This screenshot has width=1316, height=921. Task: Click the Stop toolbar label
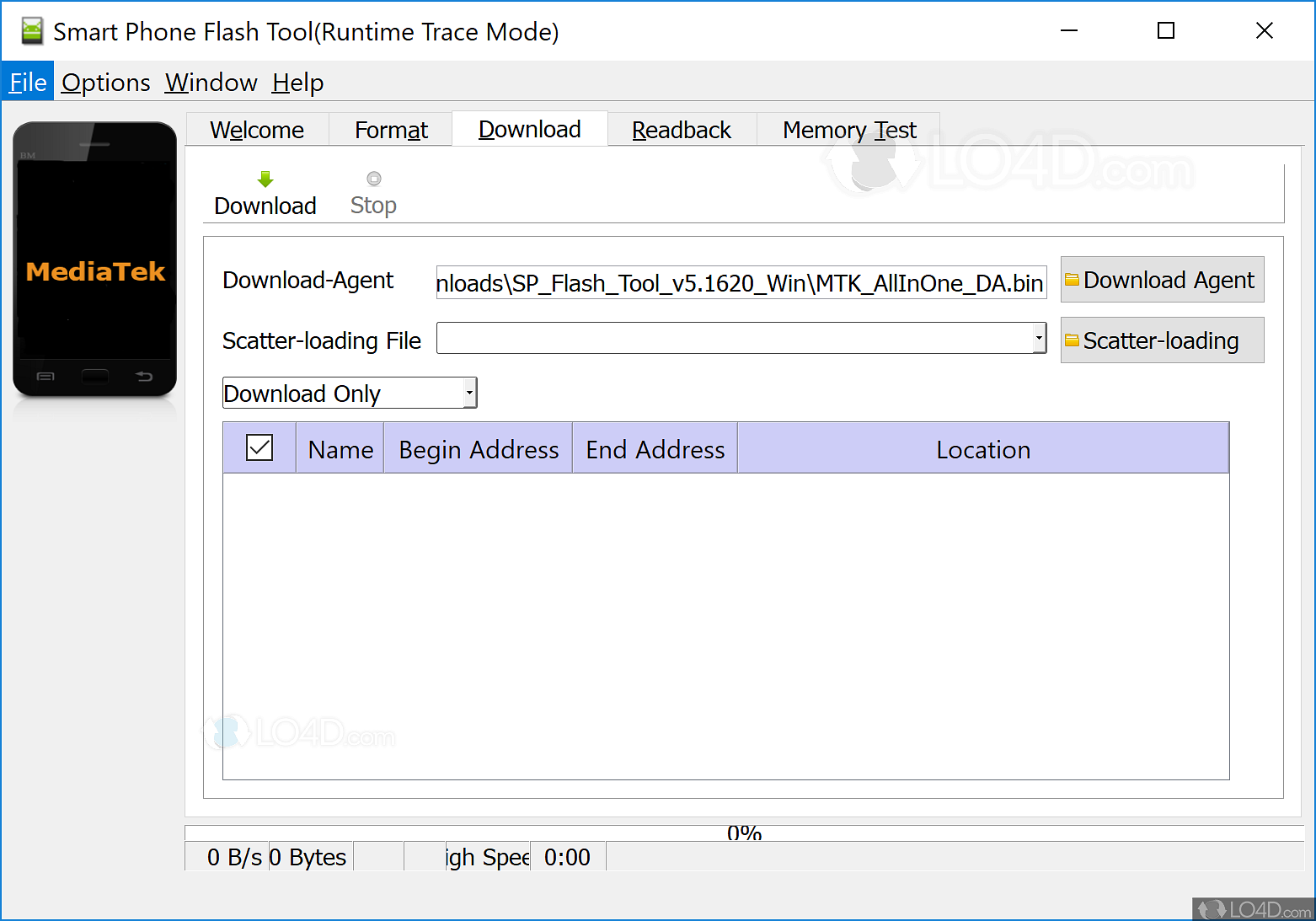373,206
